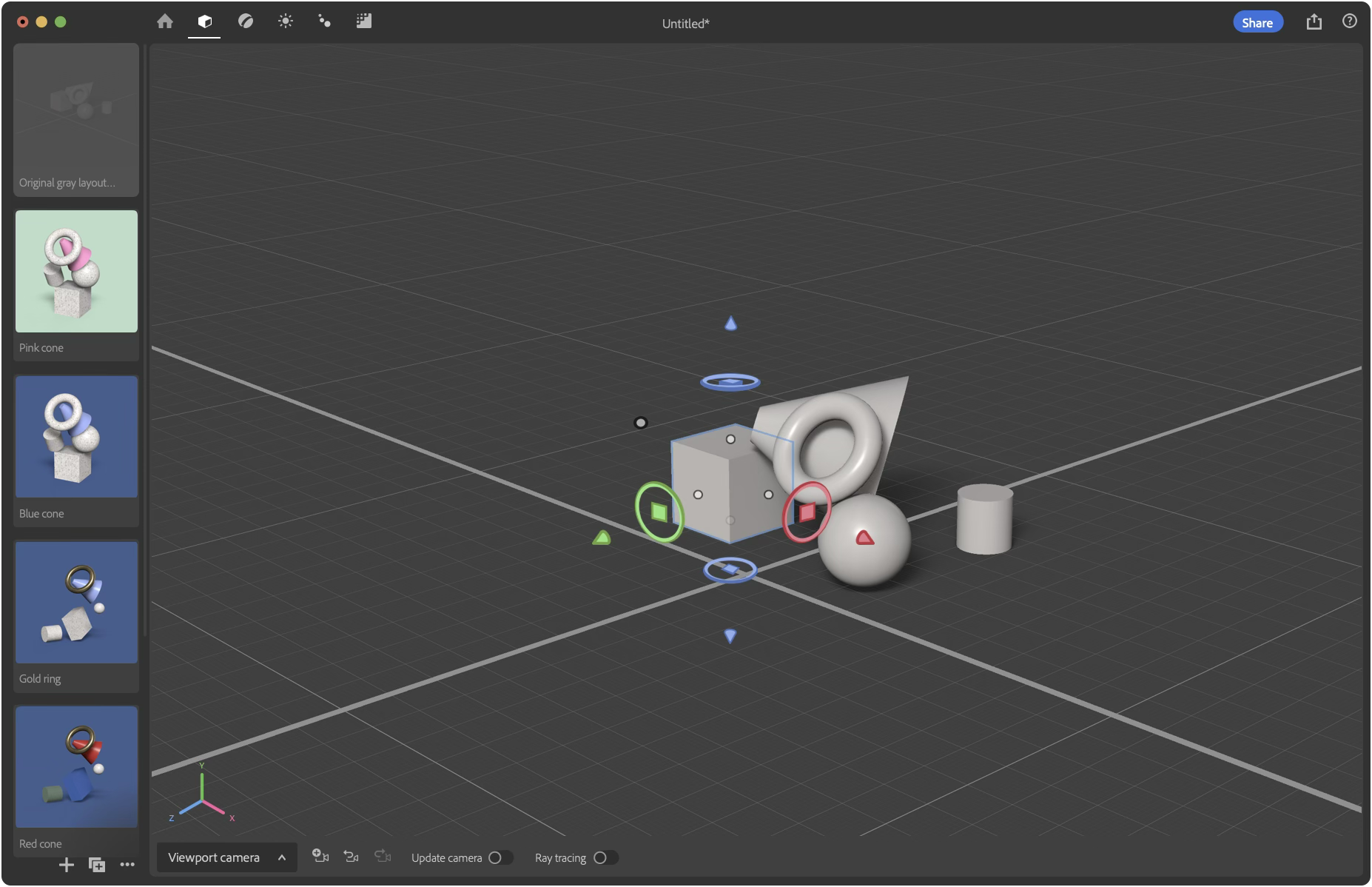Duplicate the variation using the bottom icon
This screenshot has width=1372, height=887.
click(97, 865)
